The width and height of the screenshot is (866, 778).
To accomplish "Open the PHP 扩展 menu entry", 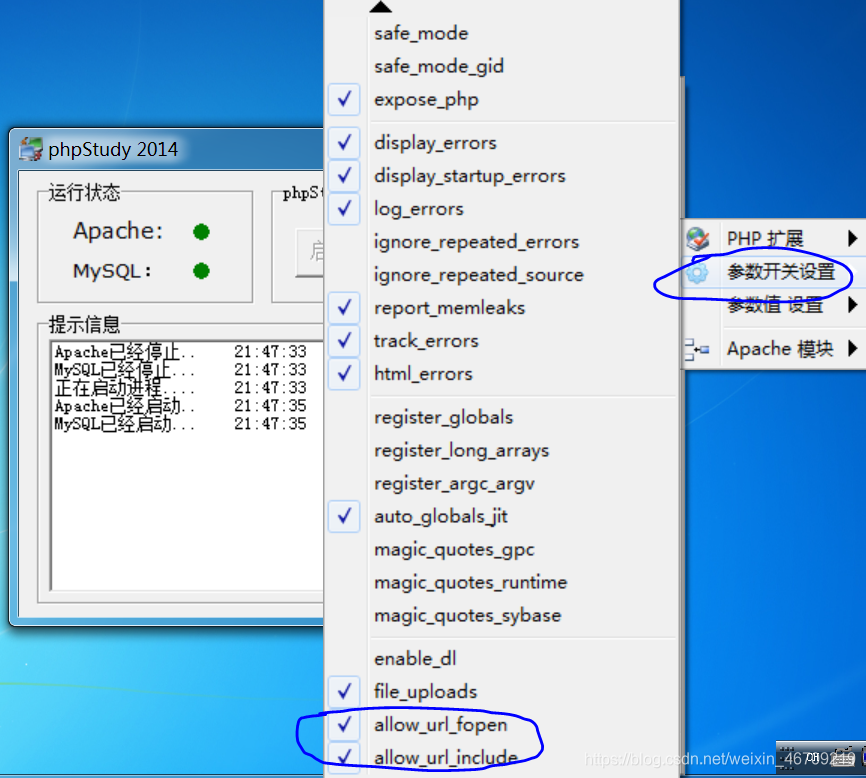I will (x=774, y=239).
